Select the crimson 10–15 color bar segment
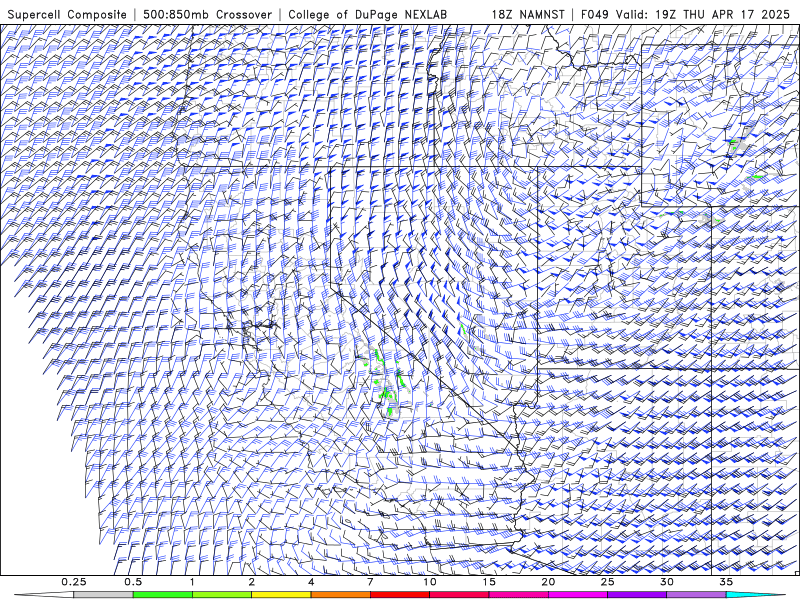 459,595
